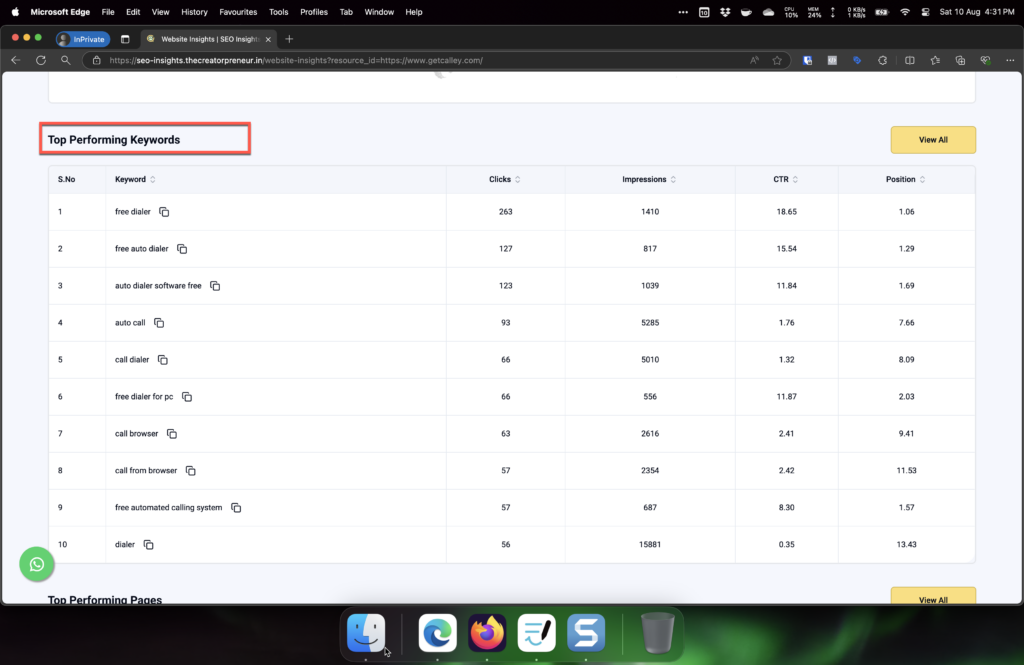Copy the 'call browser' keyword
This screenshot has height=665, width=1024.
point(172,434)
